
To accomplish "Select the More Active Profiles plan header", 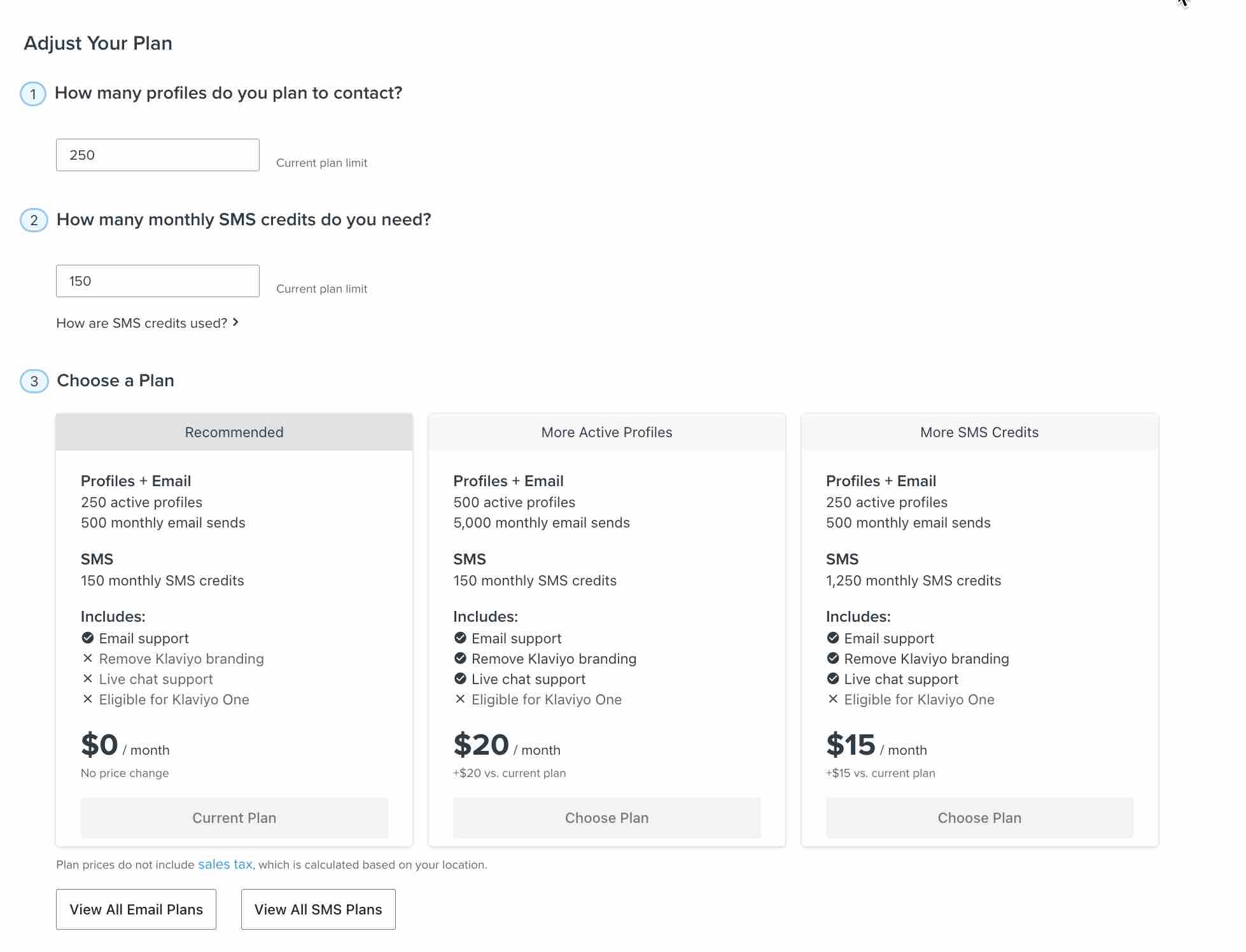I will click(606, 433).
